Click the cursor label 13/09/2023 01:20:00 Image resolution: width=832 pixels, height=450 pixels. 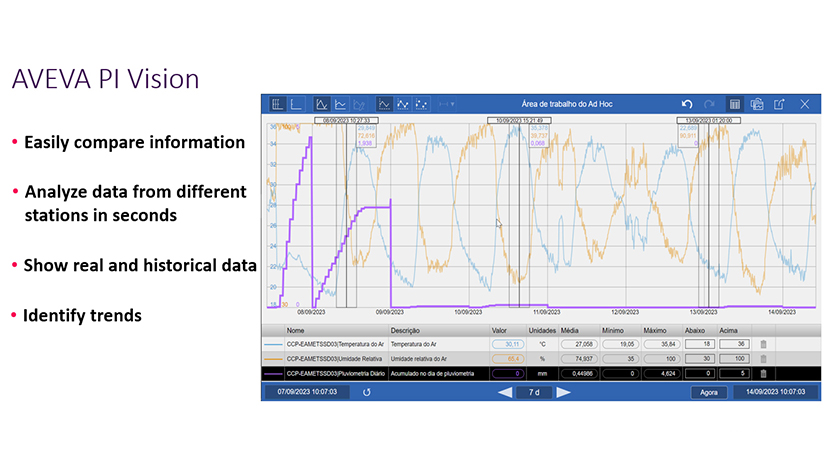(708, 120)
